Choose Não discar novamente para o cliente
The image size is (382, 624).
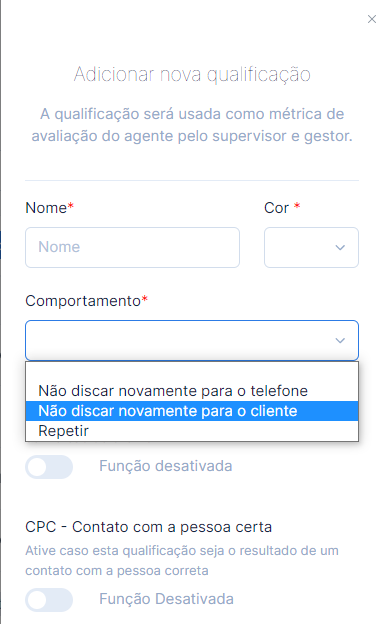coord(192,411)
